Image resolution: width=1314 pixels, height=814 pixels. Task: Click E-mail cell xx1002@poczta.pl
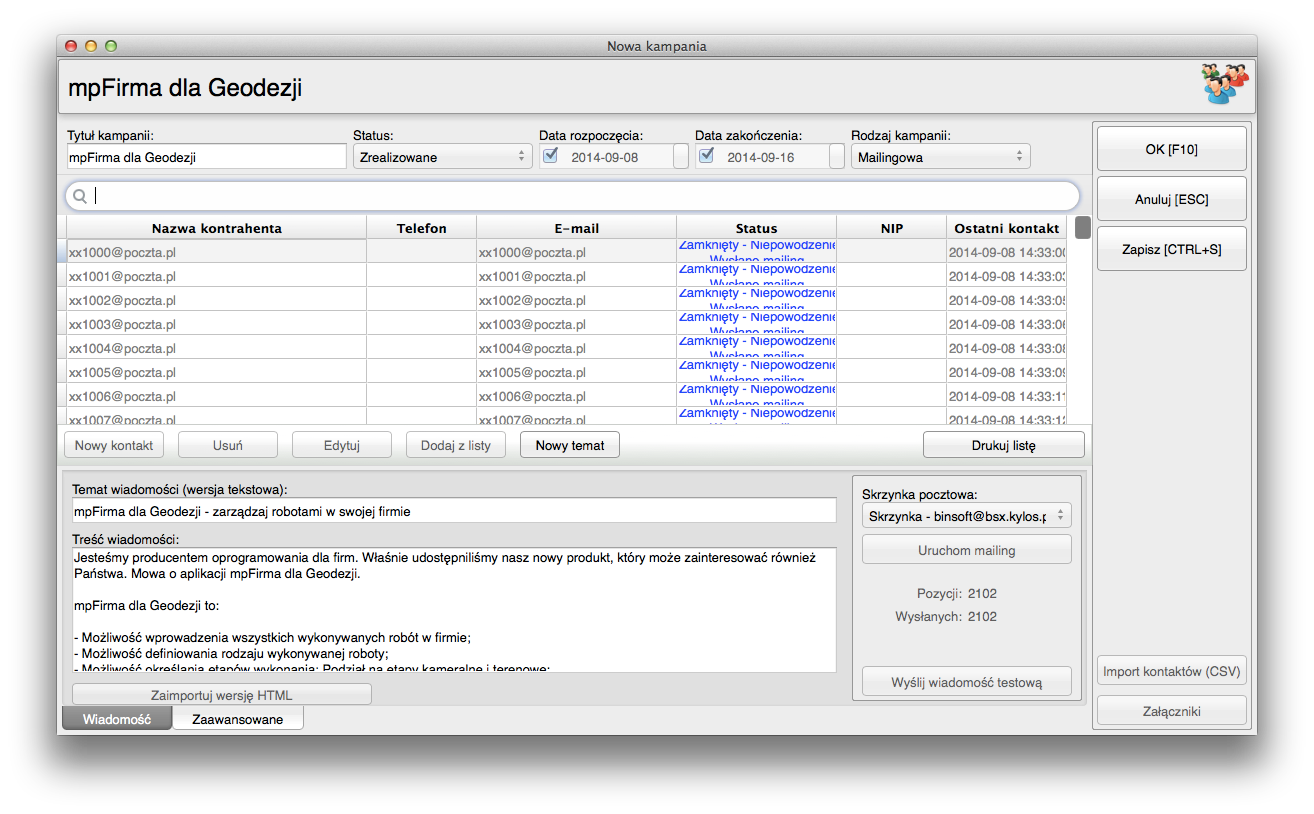point(577,300)
